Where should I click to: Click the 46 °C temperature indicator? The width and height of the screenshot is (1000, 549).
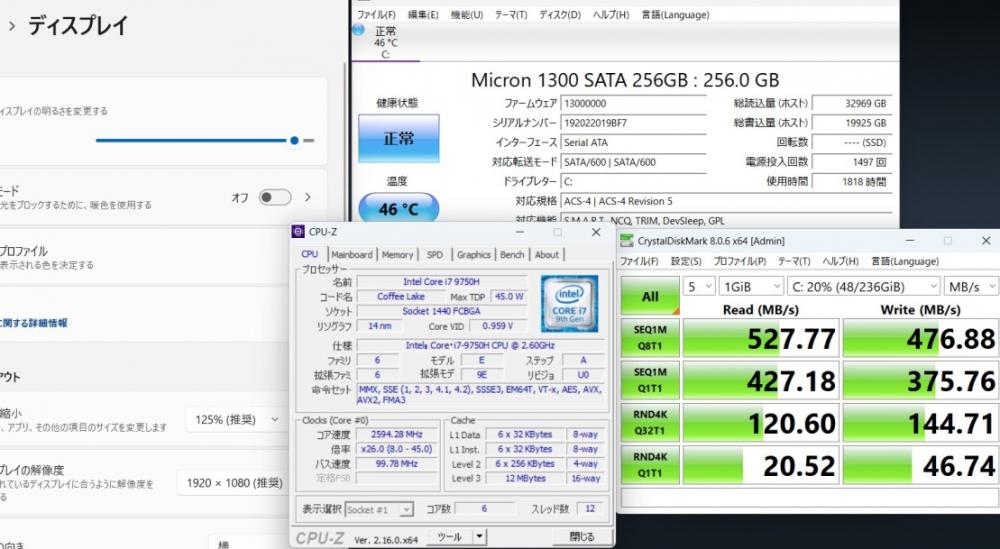[398, 209]
